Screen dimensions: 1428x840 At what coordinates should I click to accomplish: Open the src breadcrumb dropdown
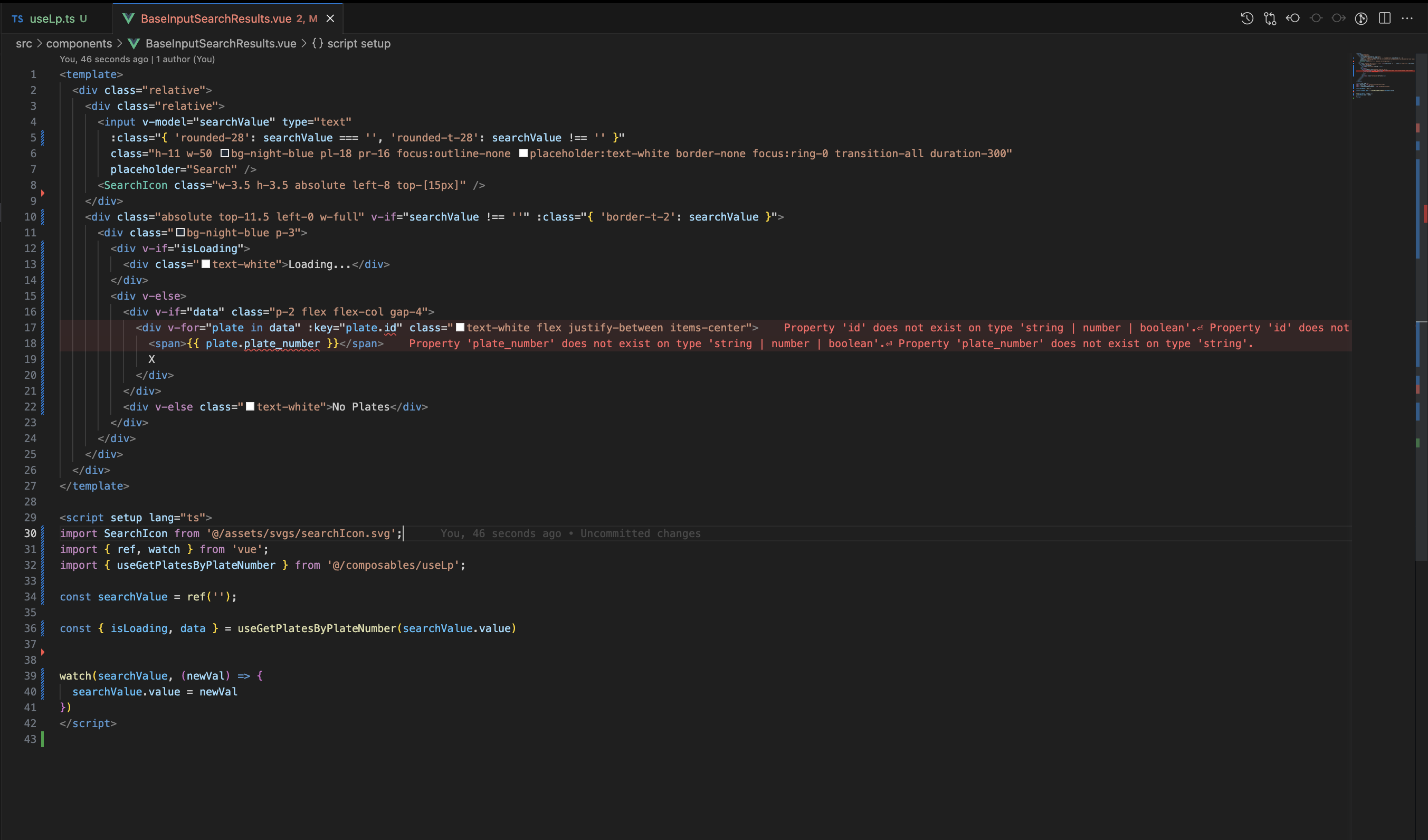(x=24, y=44)
